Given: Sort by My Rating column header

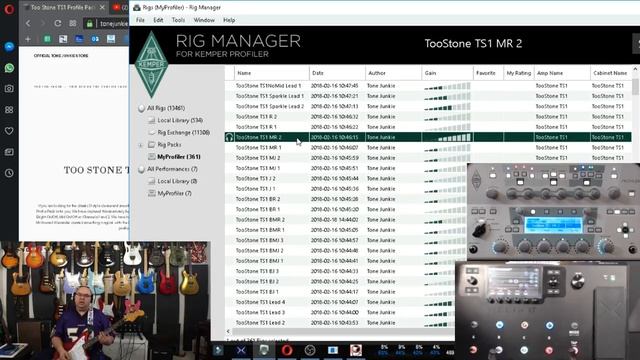Looking at the screenshot, I should click(x=519, y=73).
